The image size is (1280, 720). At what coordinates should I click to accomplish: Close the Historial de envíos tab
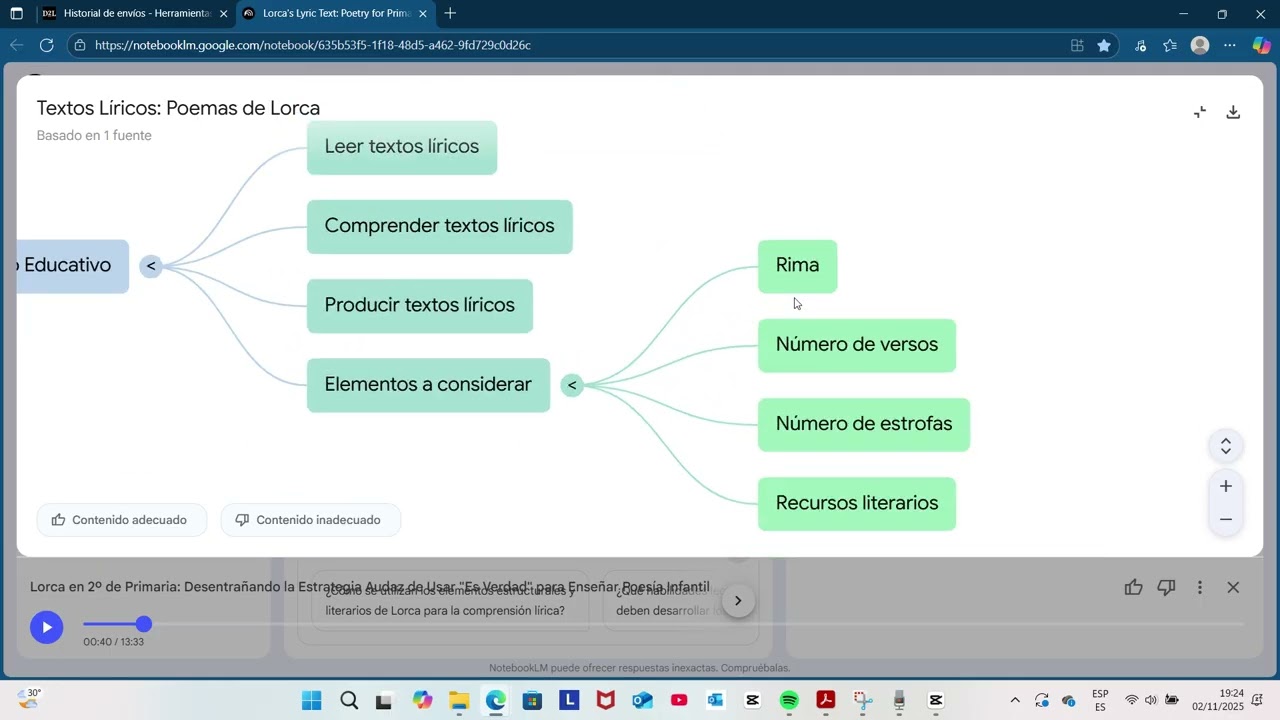tap(223, 14)
